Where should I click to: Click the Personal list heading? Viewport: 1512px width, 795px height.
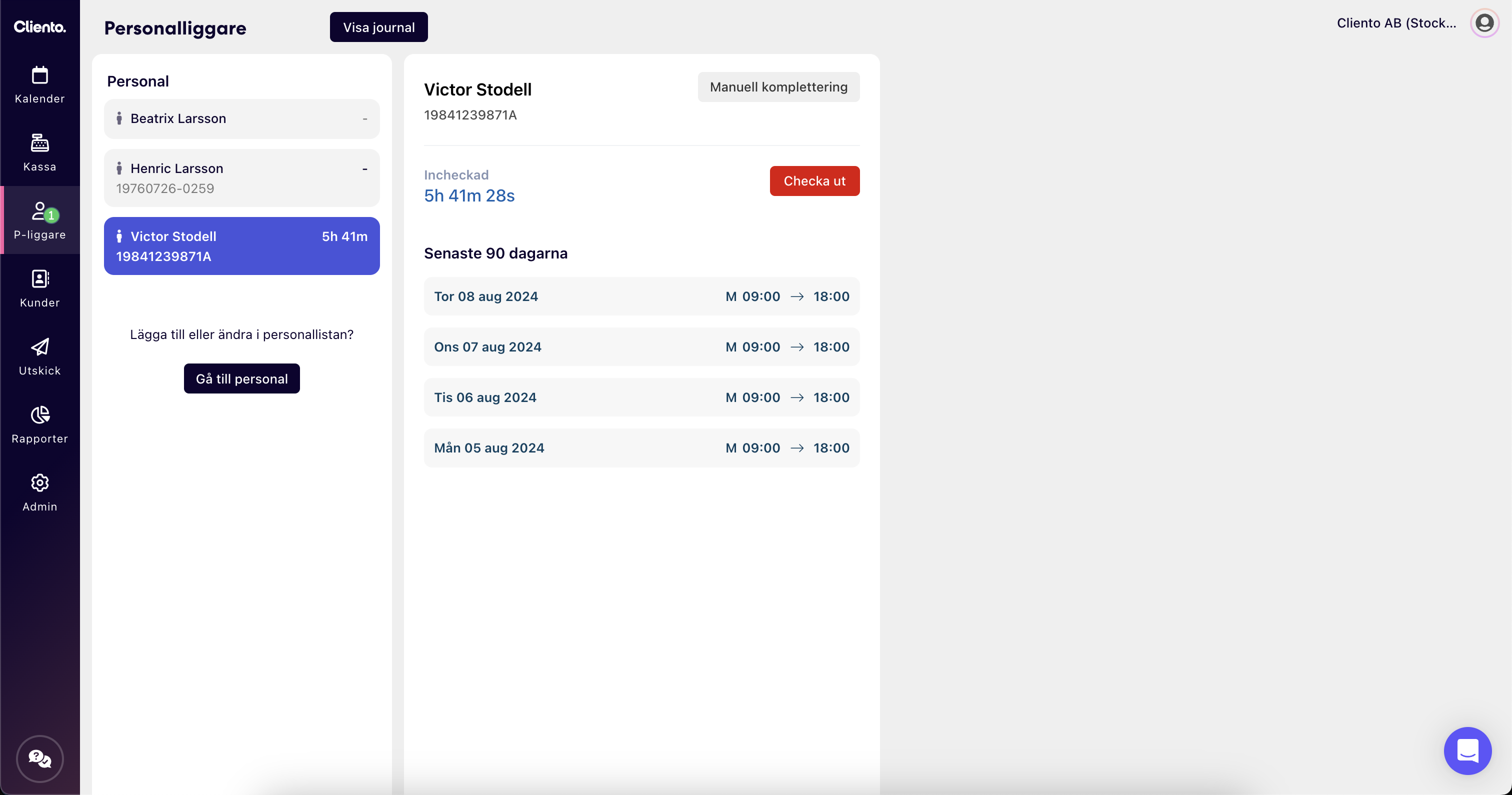[138, 81]
